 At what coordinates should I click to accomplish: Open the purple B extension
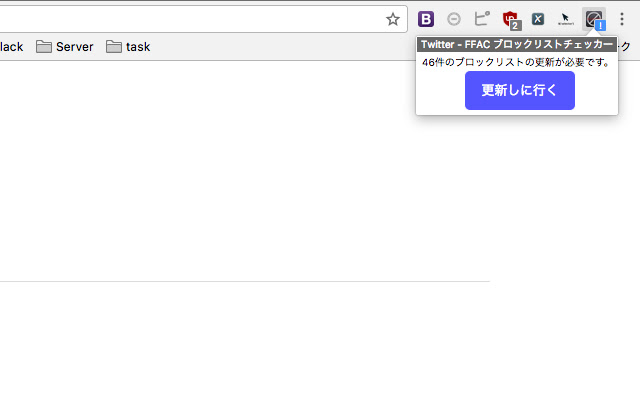click(x=426, y=19)
